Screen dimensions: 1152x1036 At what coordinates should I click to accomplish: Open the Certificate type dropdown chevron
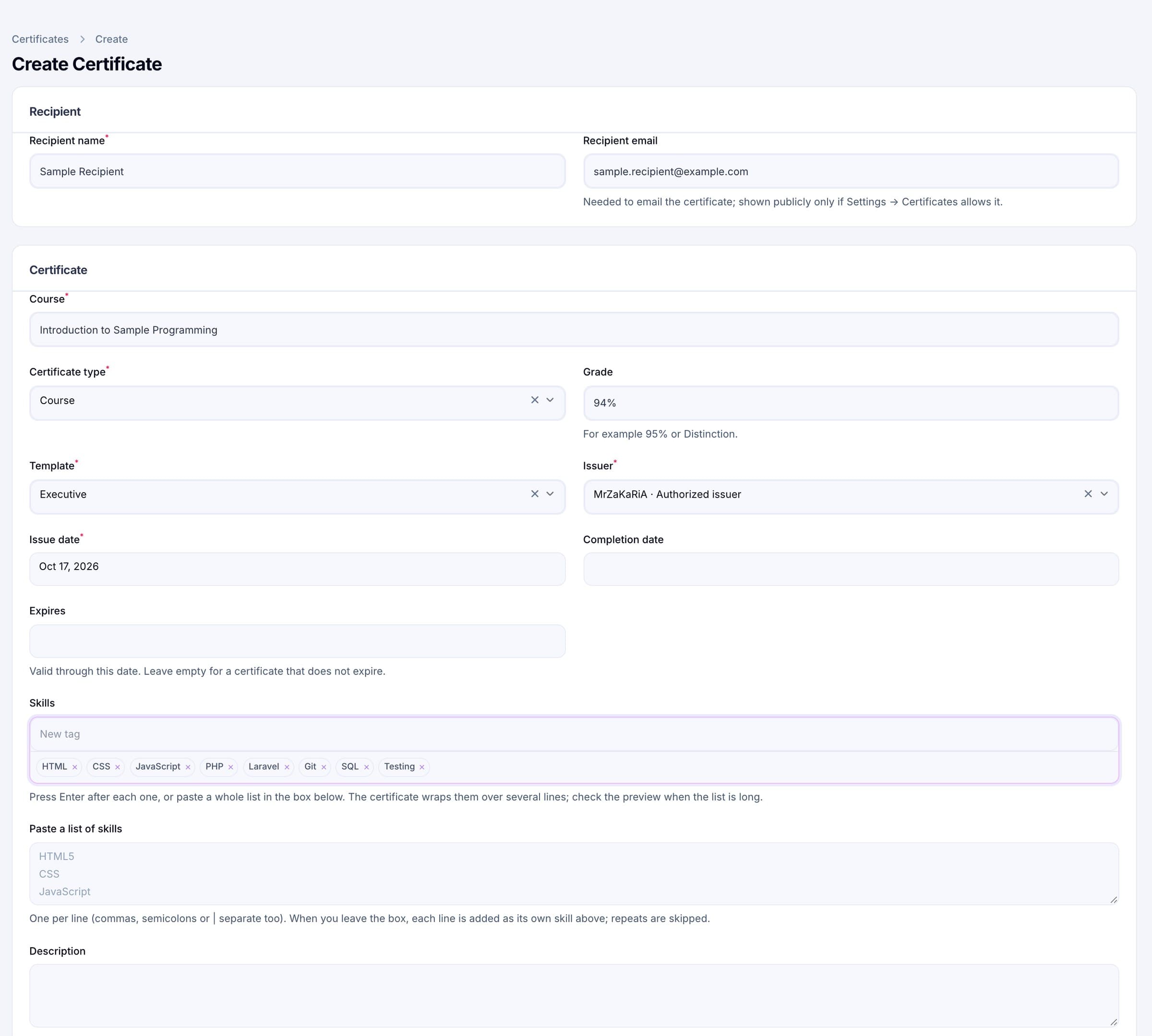pos(550,400)
